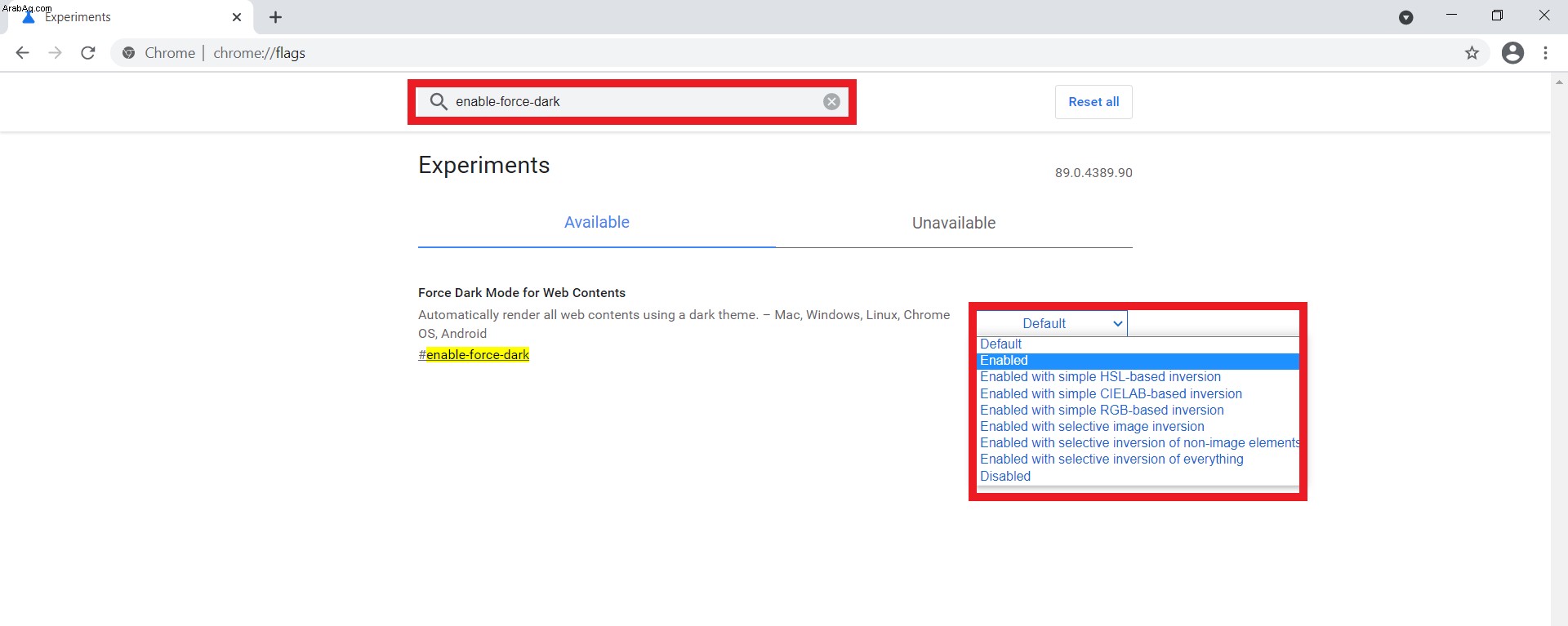Switch to the Unavailable tab
This screenshot has width=1568, height=626.
tap(954, 223)
